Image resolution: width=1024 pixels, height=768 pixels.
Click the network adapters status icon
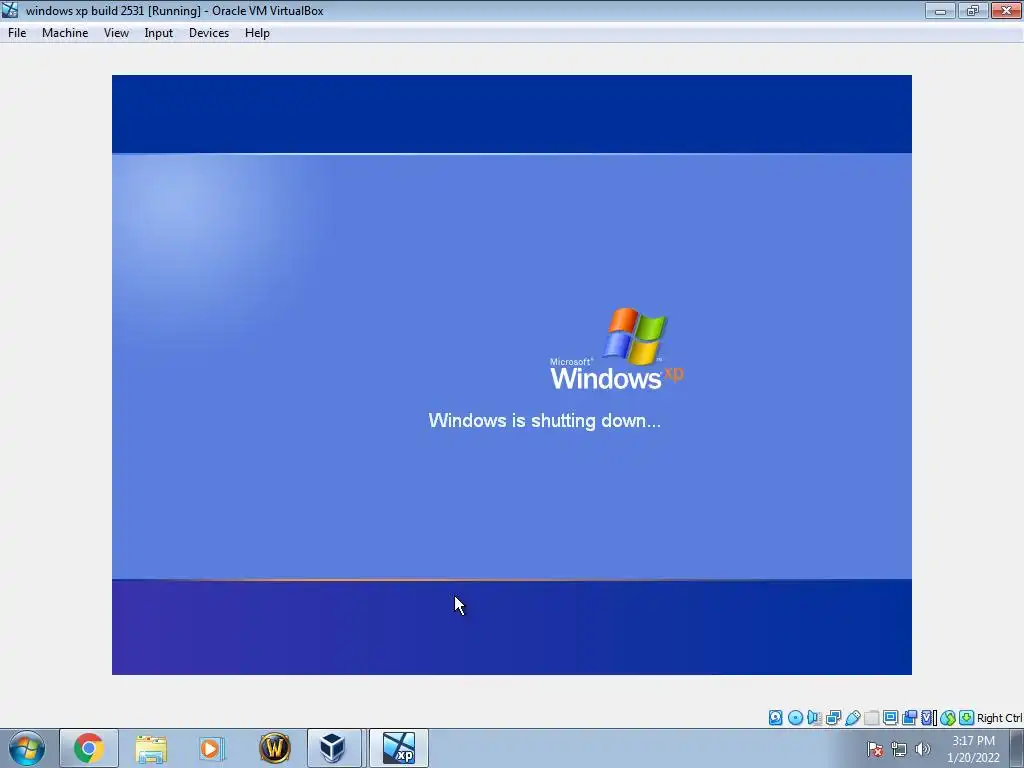tap(833, 718)
